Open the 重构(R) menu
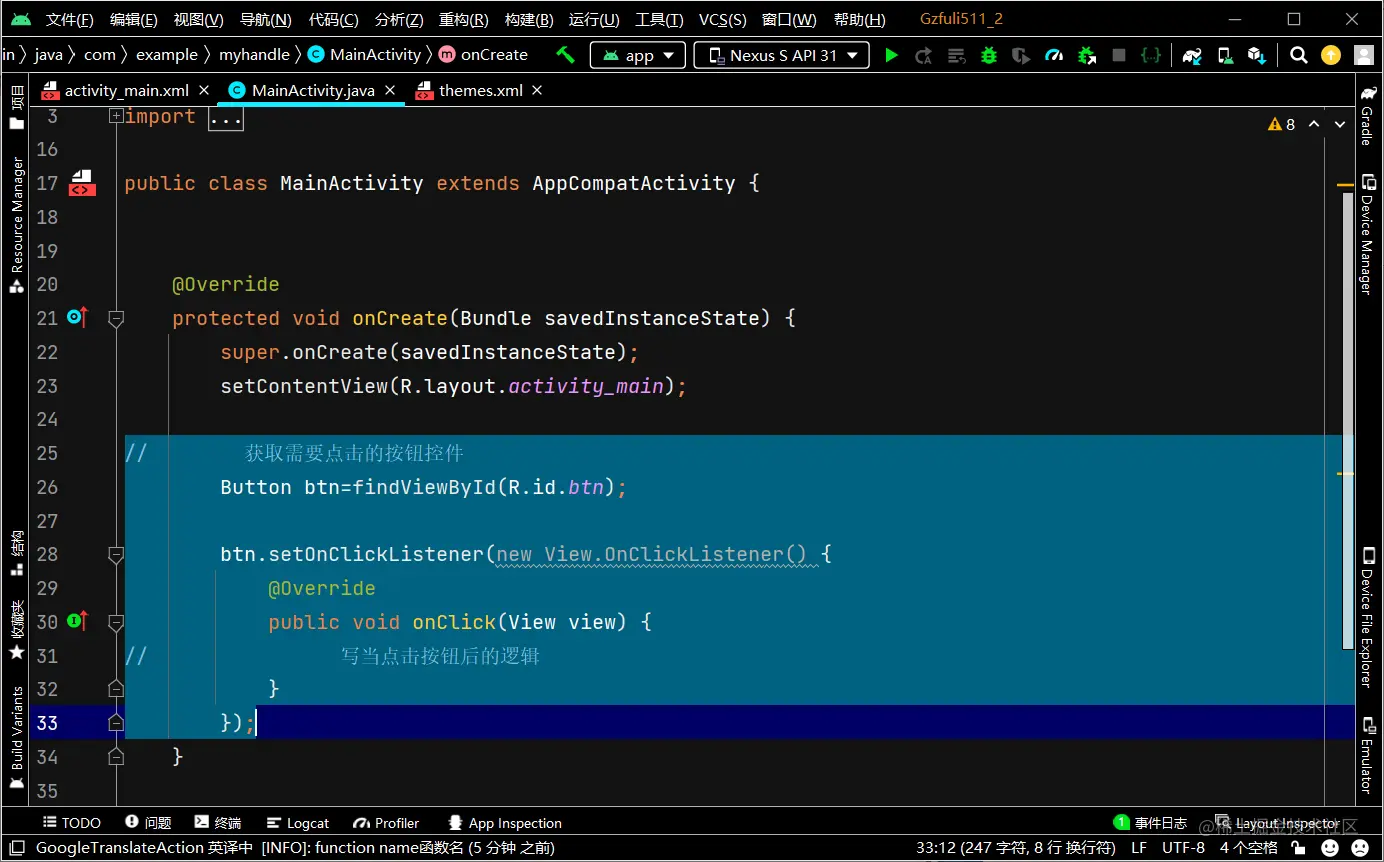 [464, 19]
